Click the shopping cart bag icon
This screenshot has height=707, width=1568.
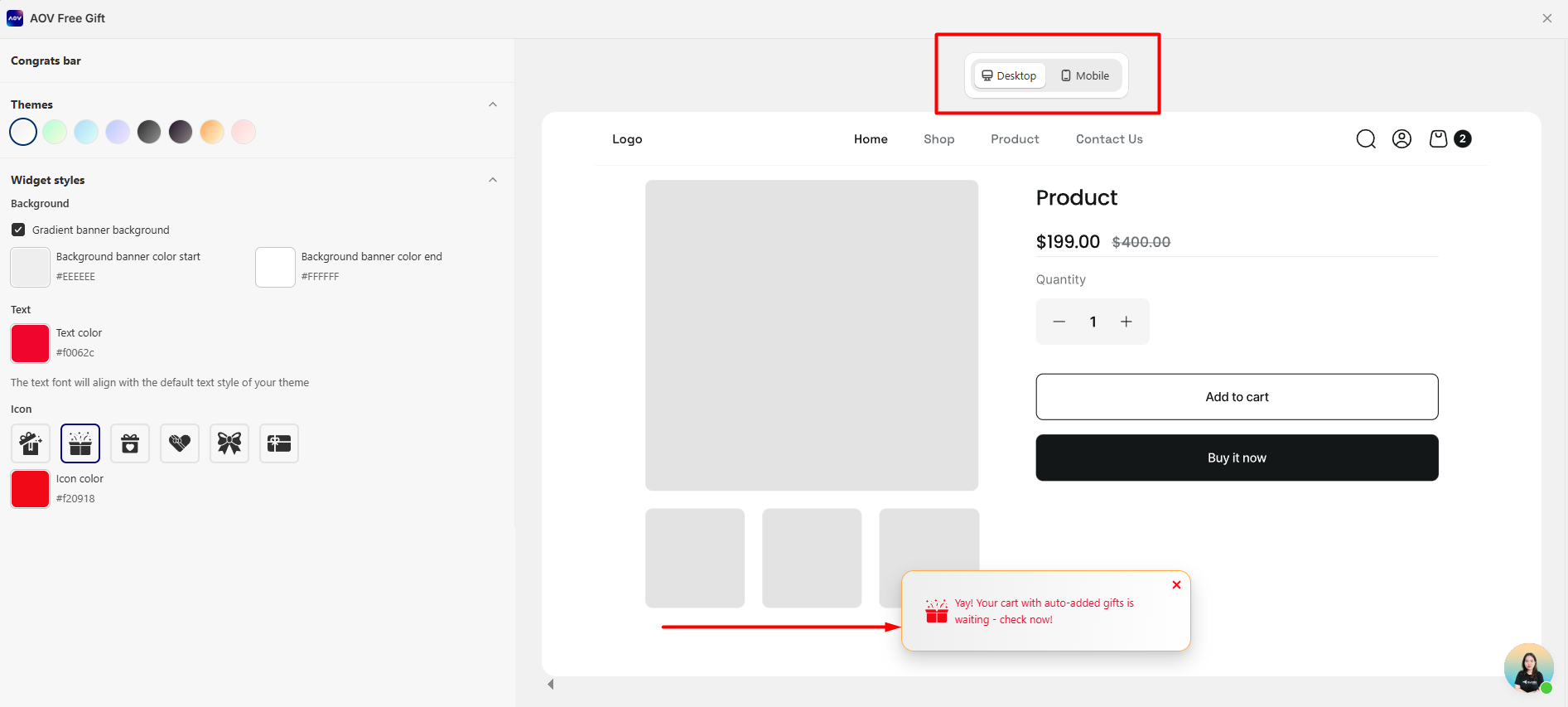point(1439,139)
